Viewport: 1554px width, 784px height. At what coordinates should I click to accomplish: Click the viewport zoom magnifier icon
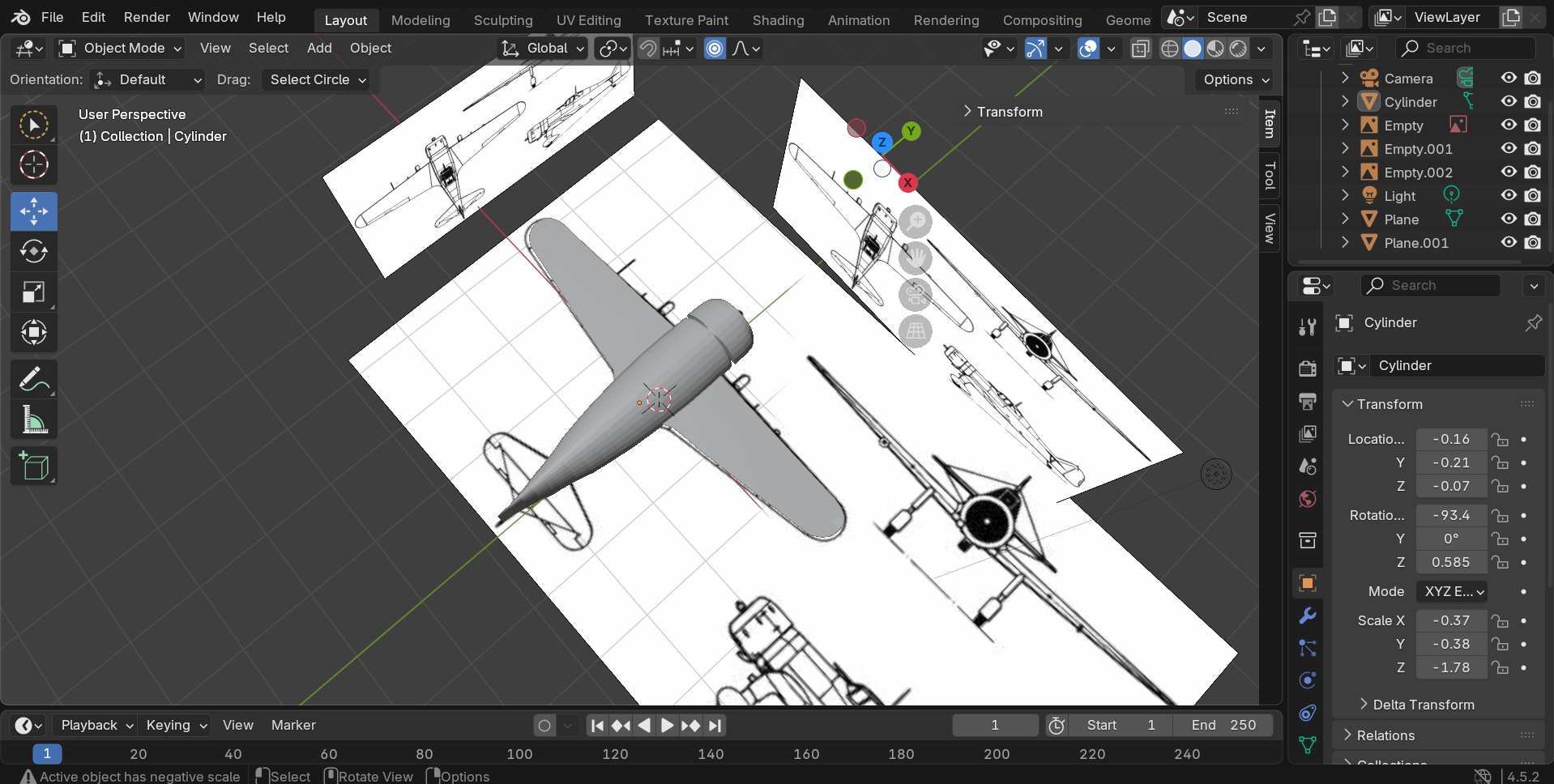[x=916, y=222]
